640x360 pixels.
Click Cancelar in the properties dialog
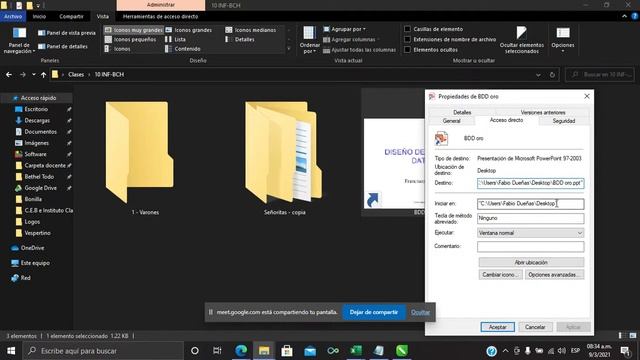(x=535, y=327)
